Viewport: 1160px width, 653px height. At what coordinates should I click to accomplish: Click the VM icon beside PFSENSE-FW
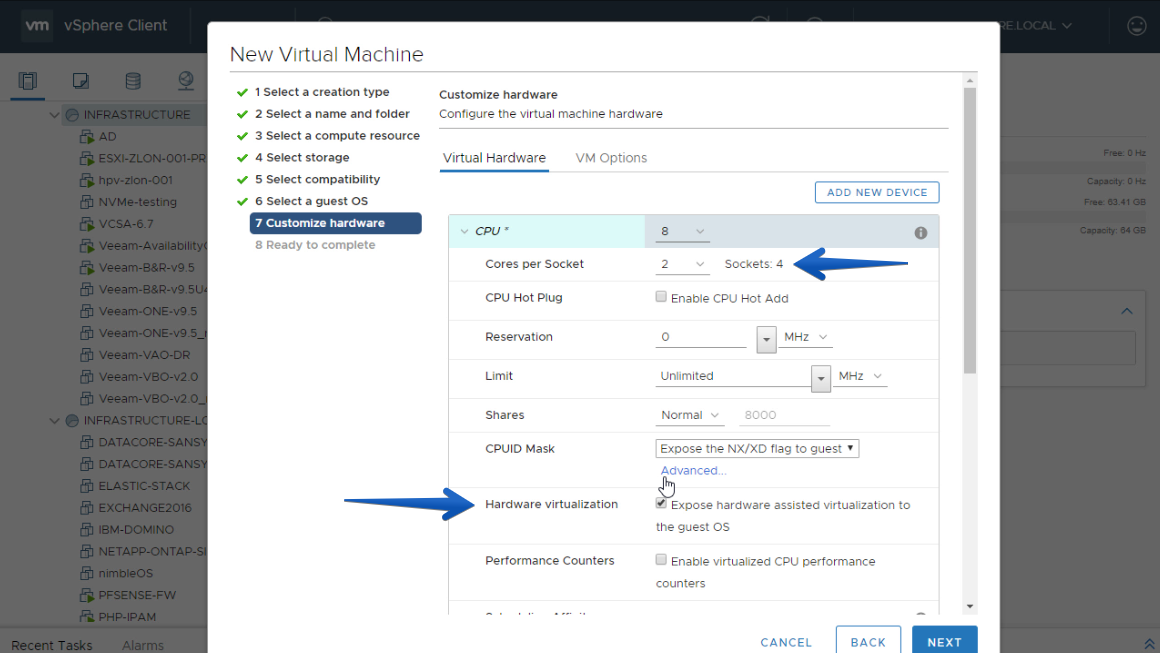click(87, 595)
